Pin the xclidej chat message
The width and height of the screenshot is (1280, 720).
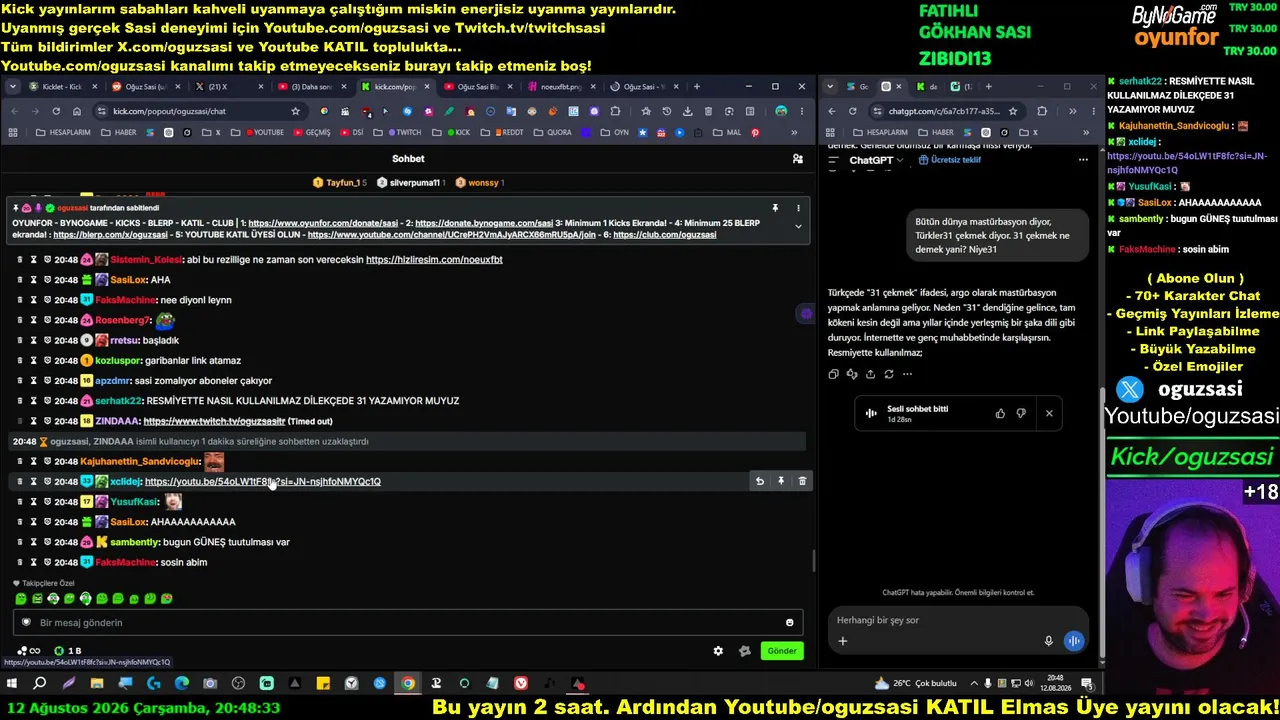click(x=781, y=481)
